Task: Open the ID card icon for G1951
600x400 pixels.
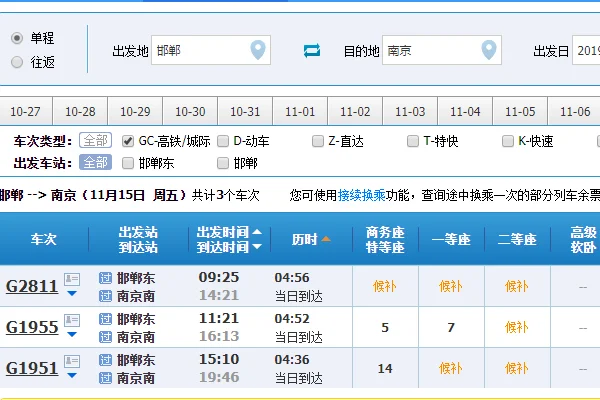Action: 72,361
